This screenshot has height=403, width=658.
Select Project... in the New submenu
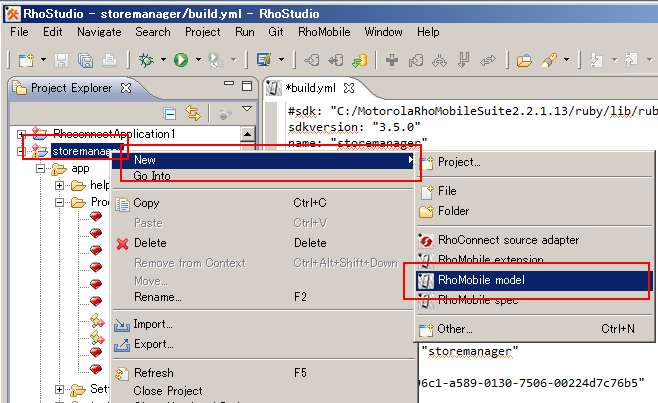tap(535, 162)
